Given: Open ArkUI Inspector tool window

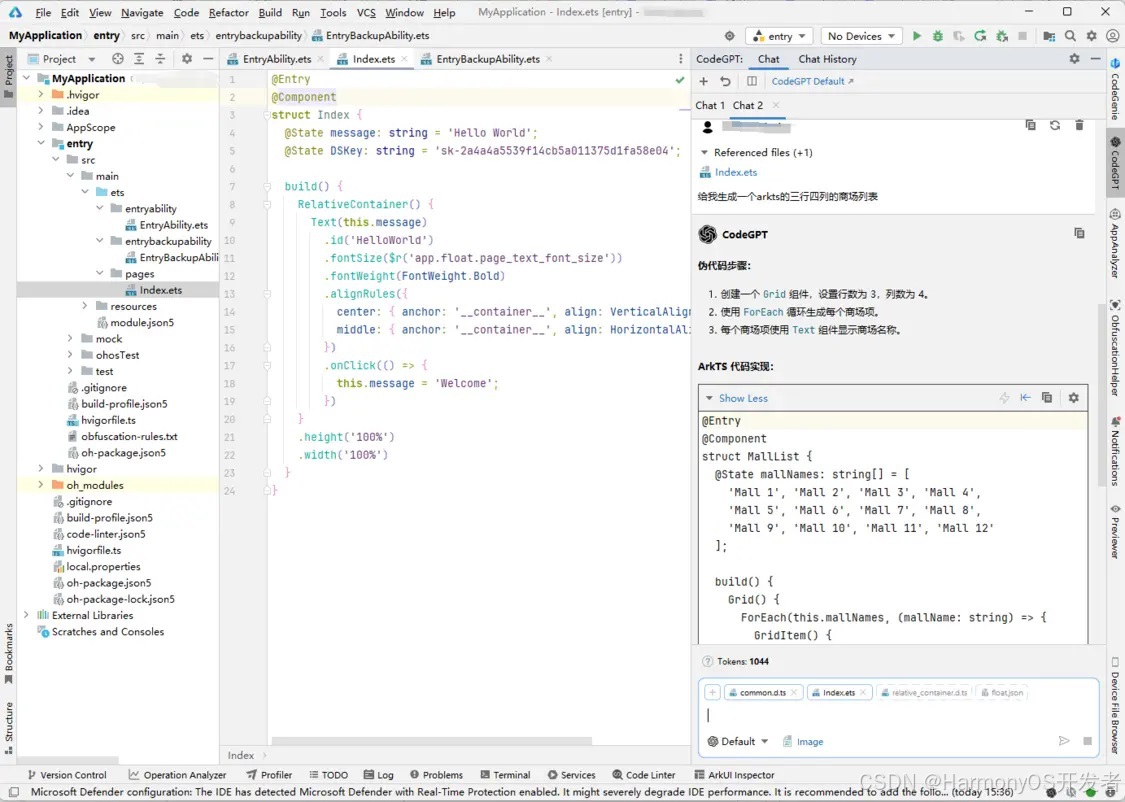Looking at the screenshot, I should click(735, 775).
